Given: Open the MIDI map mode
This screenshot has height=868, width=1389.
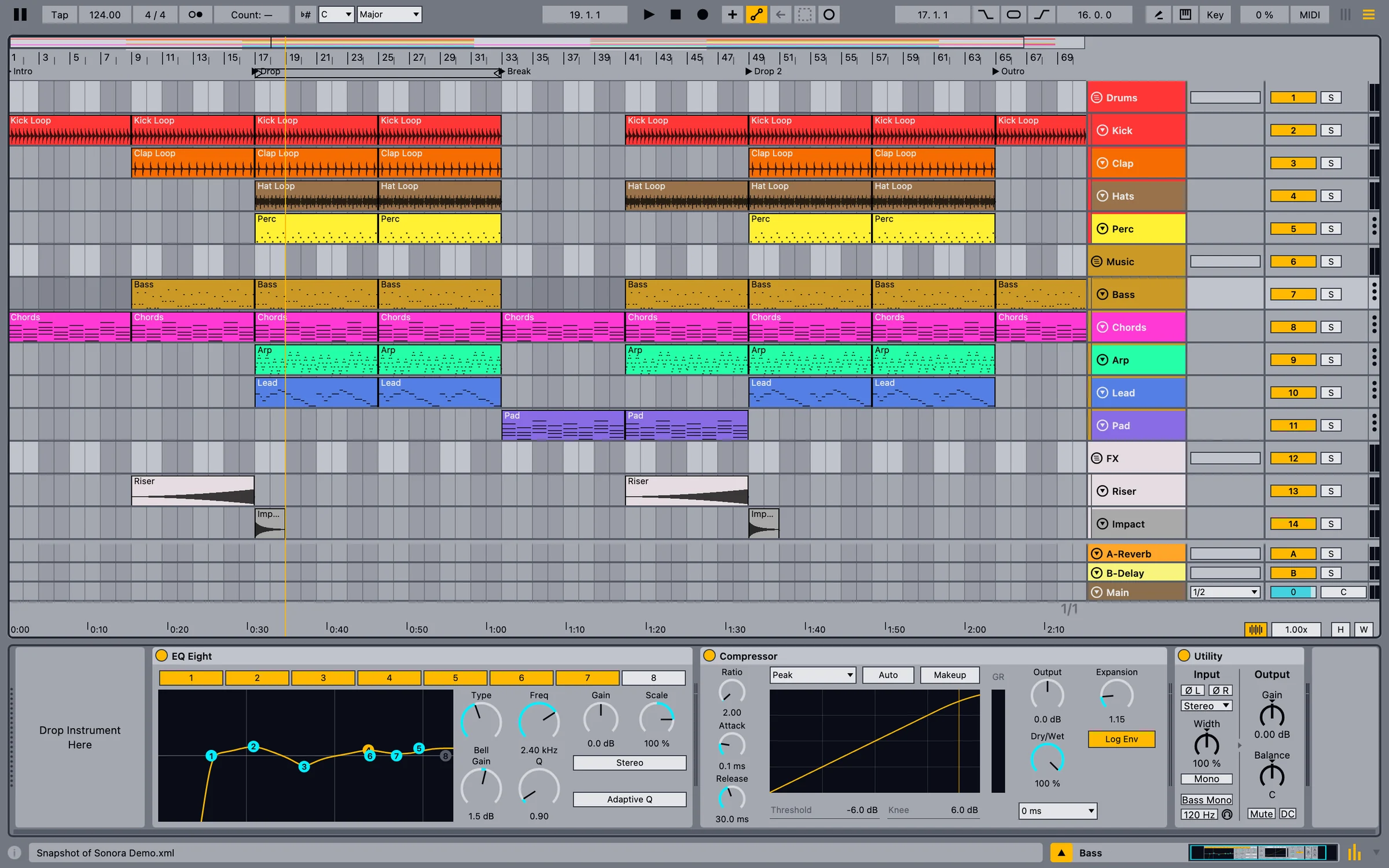Looking at the screenshot, I should [1310, 14].
